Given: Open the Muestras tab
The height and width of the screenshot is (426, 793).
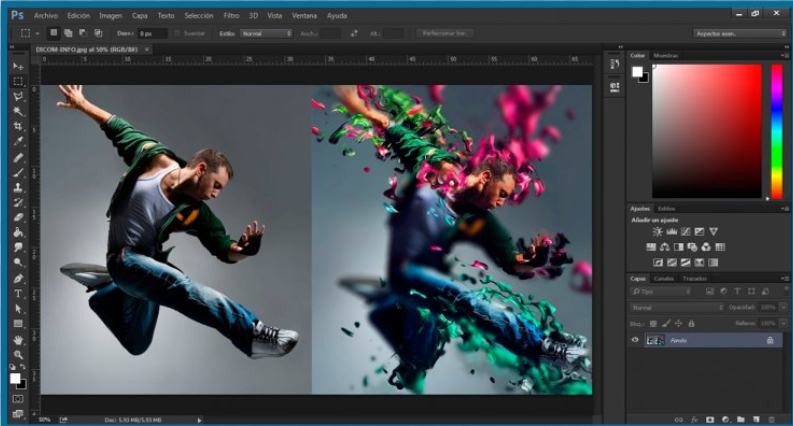Looking at the screenshot, I should point(665,55).
